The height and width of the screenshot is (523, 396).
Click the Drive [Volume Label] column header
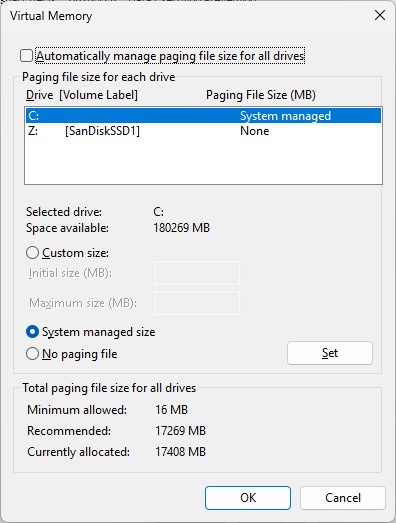point(82,95)
